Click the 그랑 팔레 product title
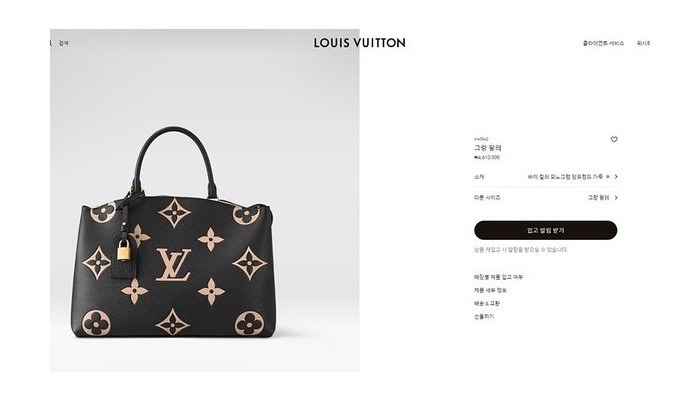This screenshot has height=400, width=700. coord(488,148)
